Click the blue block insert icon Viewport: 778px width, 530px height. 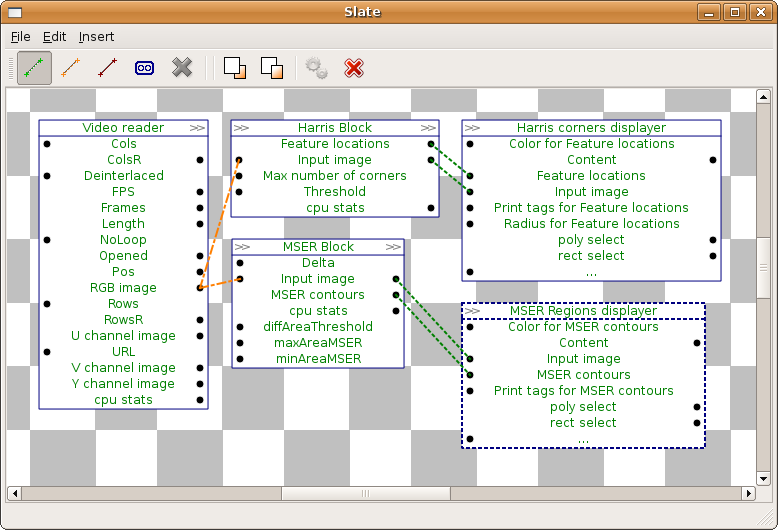(144, 67)
